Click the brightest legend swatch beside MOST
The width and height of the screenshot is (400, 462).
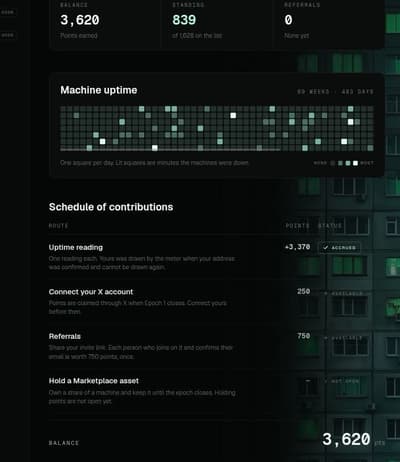[355, 163]
